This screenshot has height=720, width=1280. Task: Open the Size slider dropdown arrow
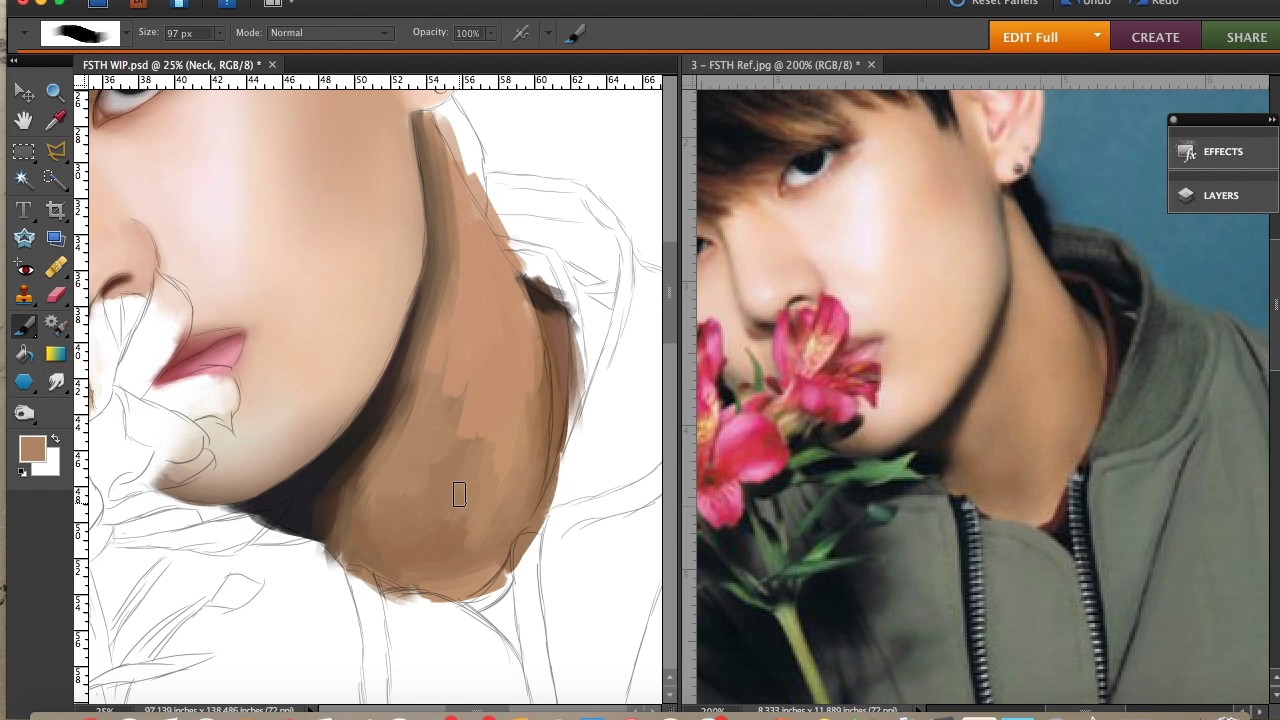219,33
